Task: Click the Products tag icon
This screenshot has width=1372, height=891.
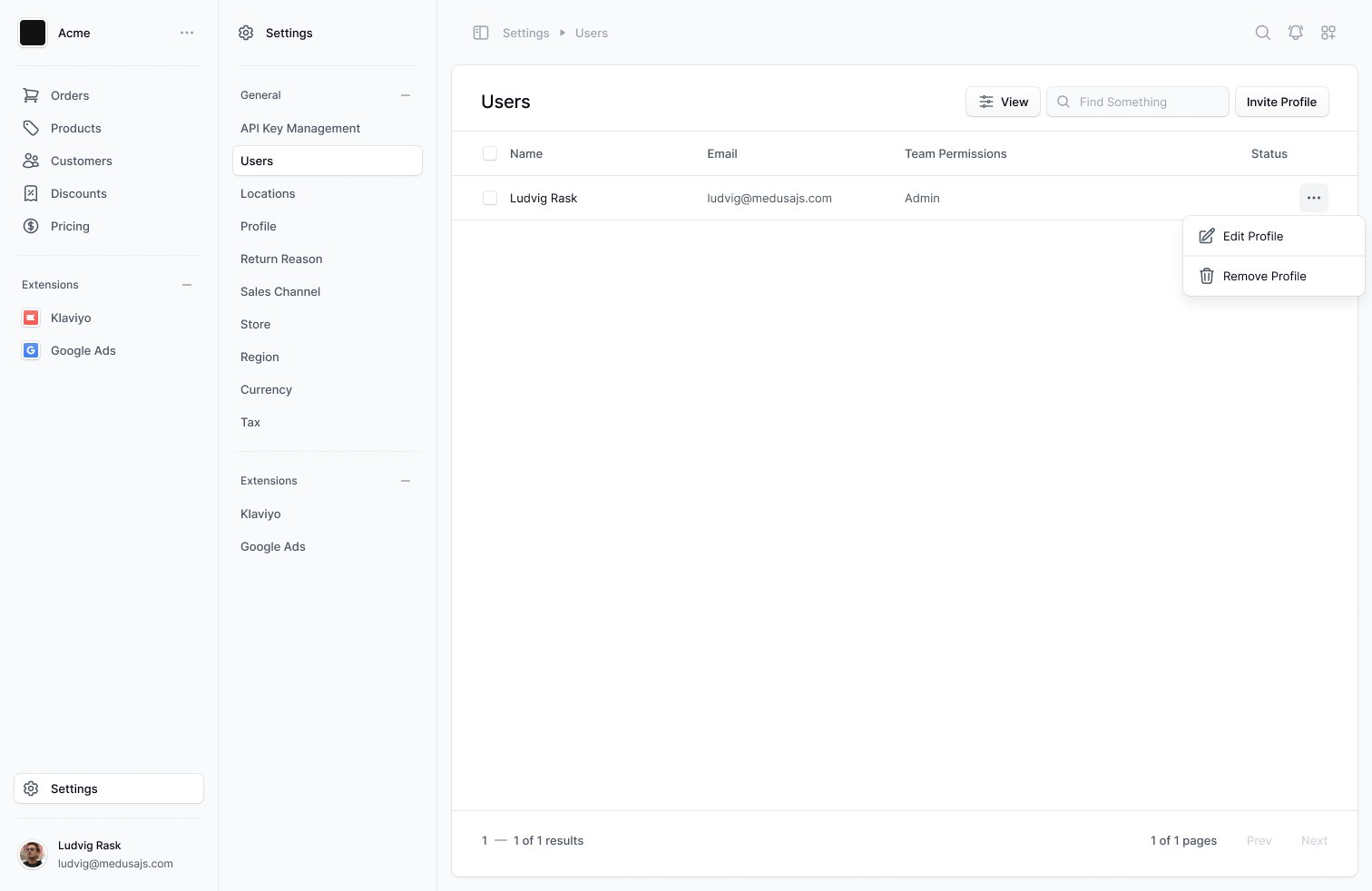Action: pos(31,128)
